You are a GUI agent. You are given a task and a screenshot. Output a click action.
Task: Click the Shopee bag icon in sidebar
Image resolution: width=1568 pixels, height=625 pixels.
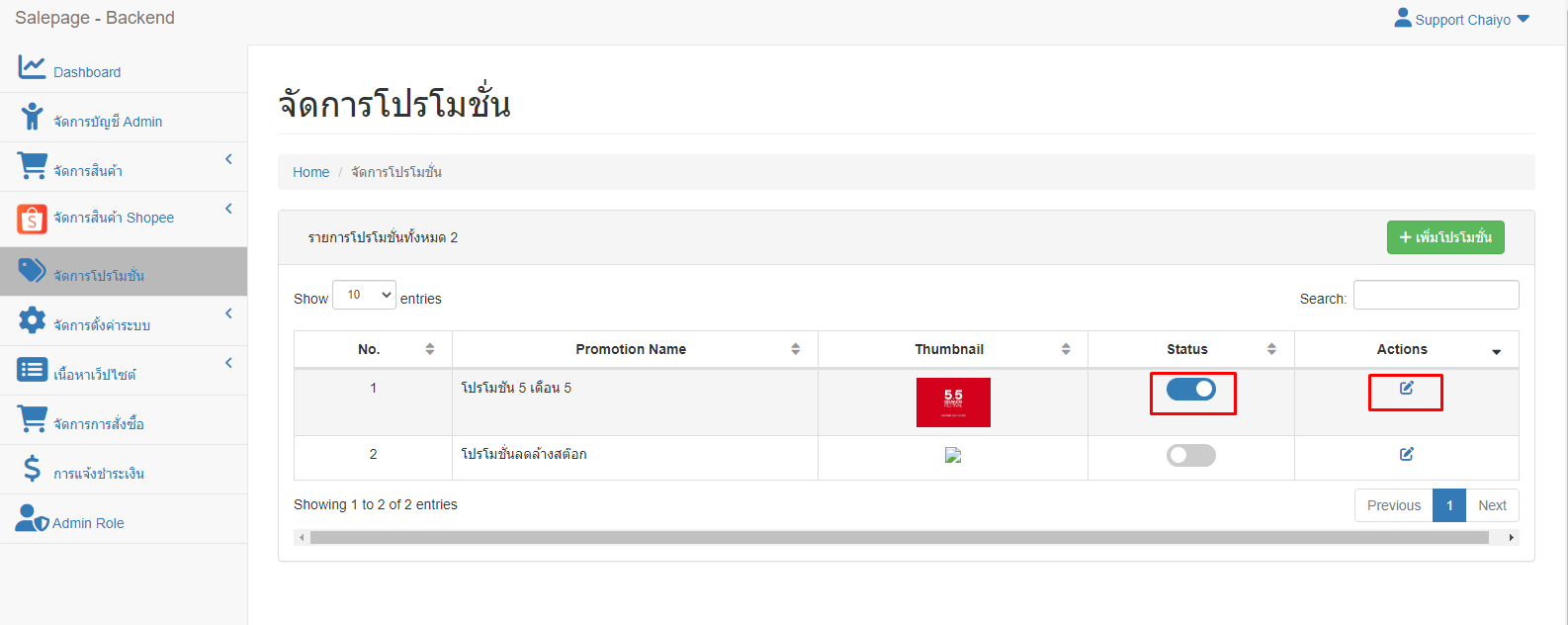pos(32,218)
